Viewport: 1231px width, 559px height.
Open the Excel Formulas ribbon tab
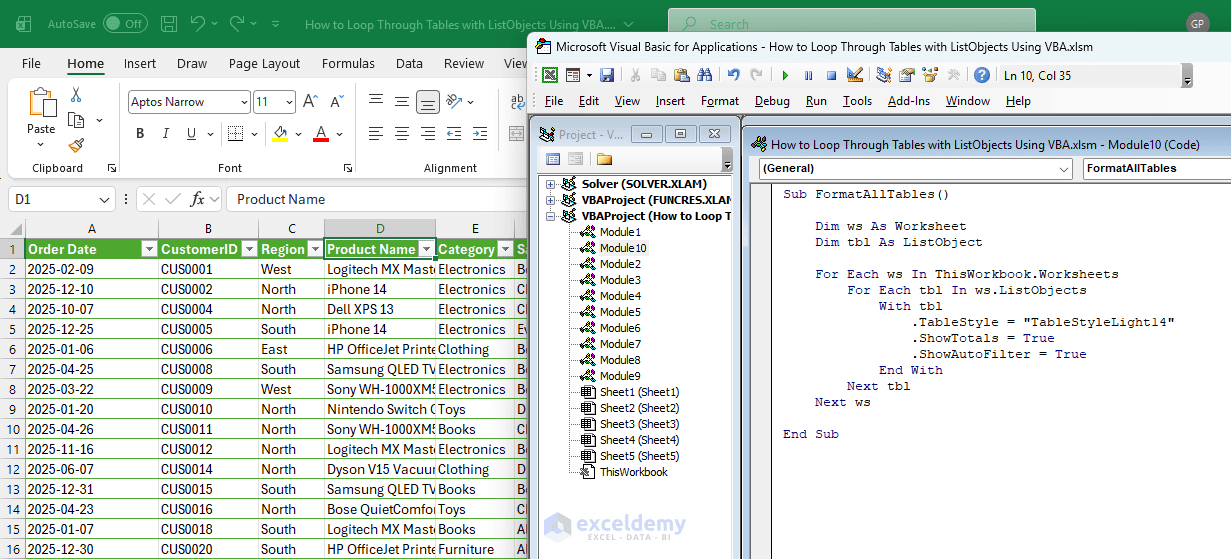[x=348, y=63]
